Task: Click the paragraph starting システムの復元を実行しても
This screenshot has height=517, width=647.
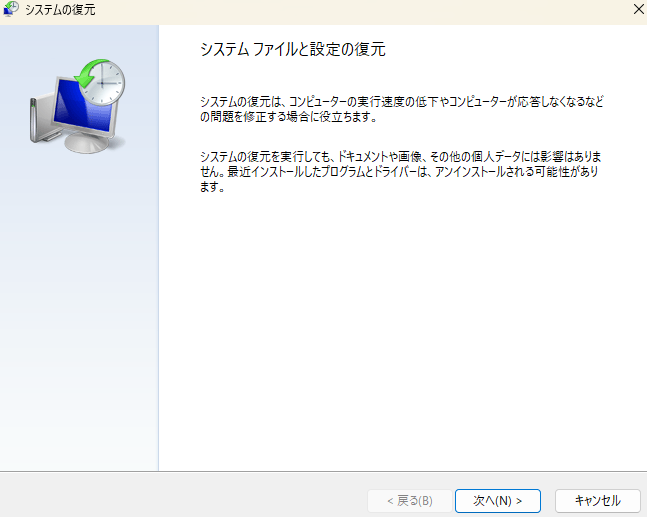Action: (400, 171)
